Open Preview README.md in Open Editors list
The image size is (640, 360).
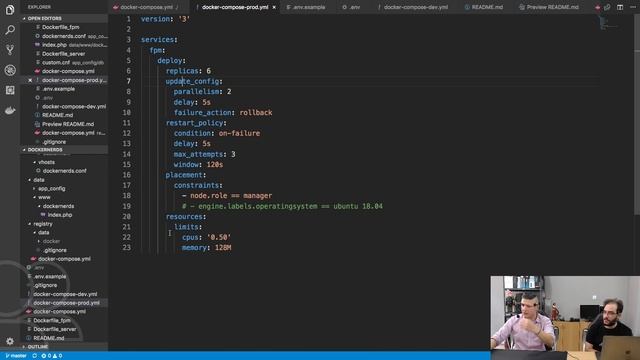68,124
